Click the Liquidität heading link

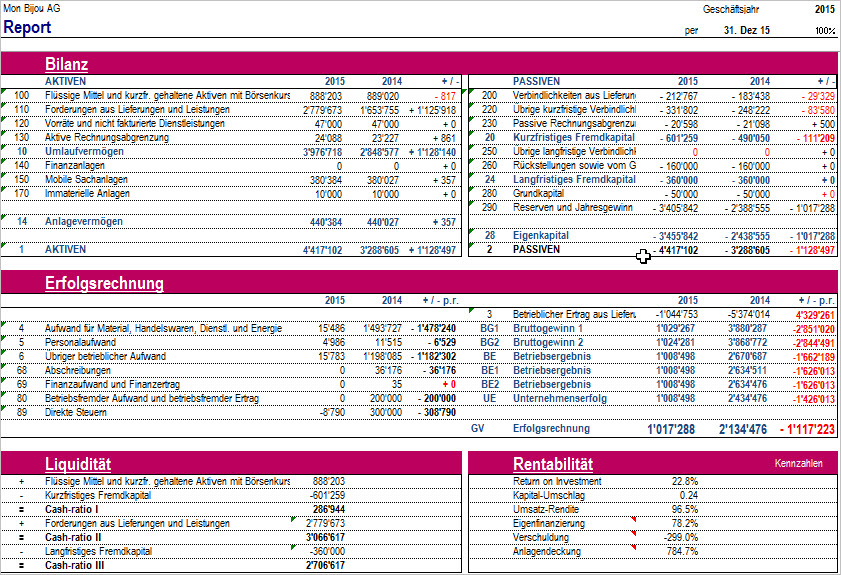[78, 464]
